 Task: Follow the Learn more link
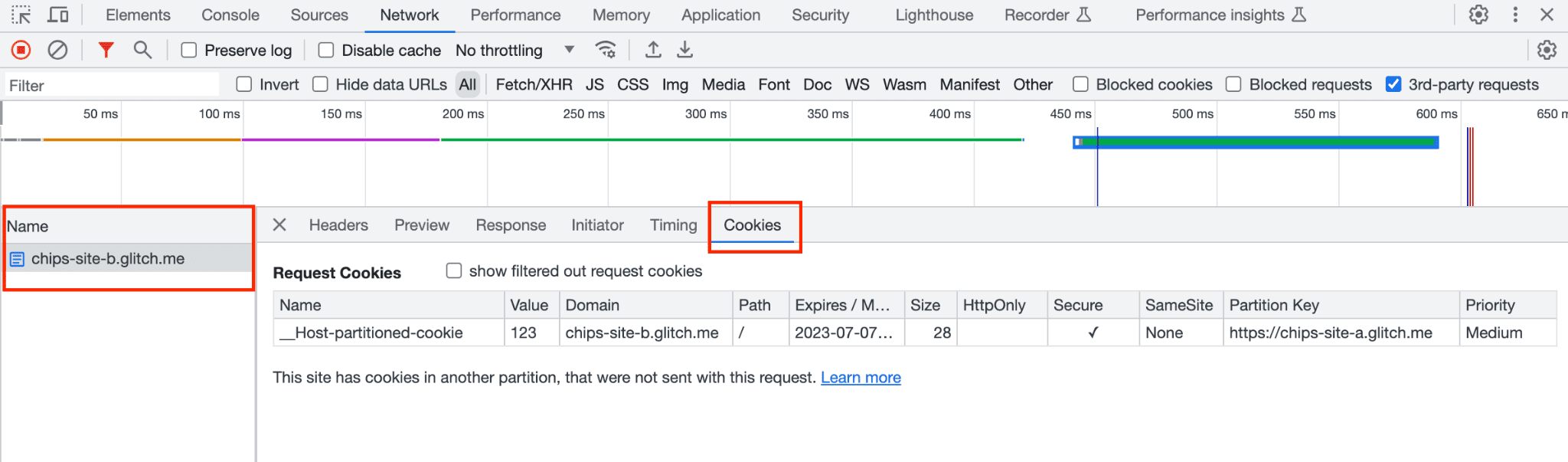tap(861, 378)
